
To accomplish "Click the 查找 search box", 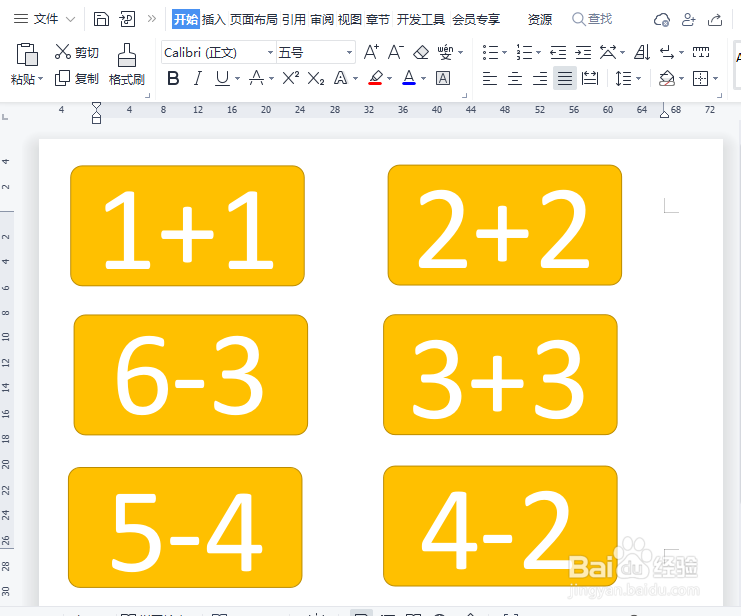I will pyautogui.click(x=592, y=19).
